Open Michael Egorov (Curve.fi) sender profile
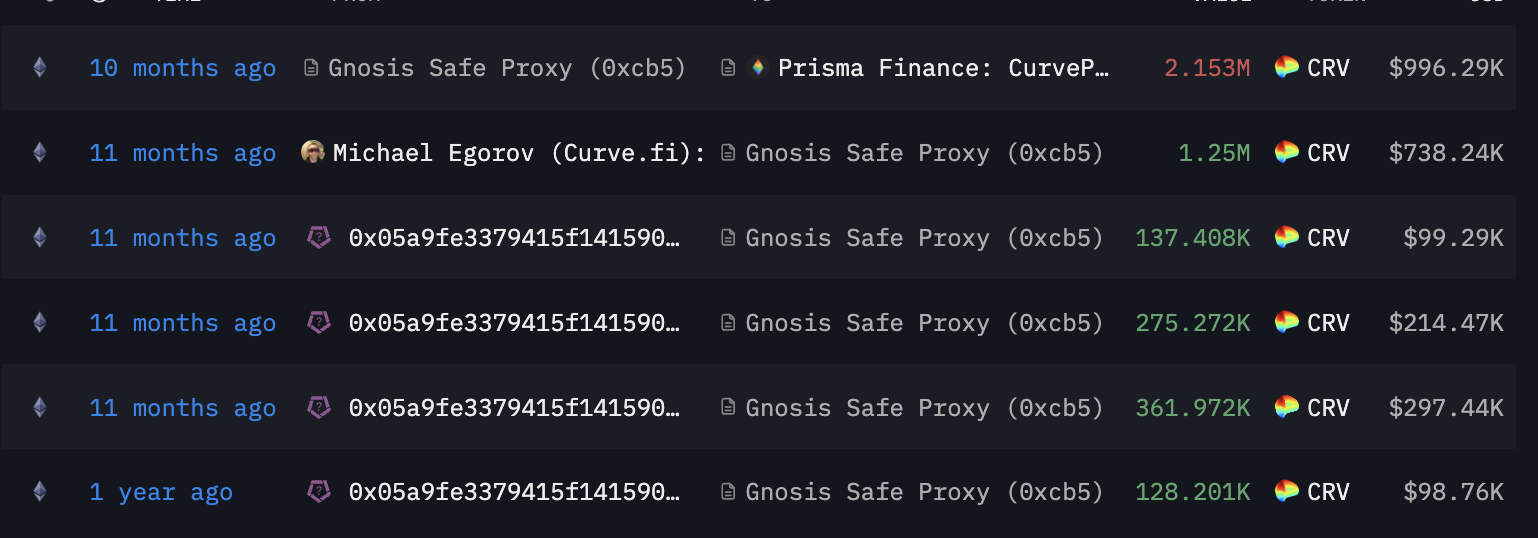Screen dimensions: 1538x538 click(520, 153)
